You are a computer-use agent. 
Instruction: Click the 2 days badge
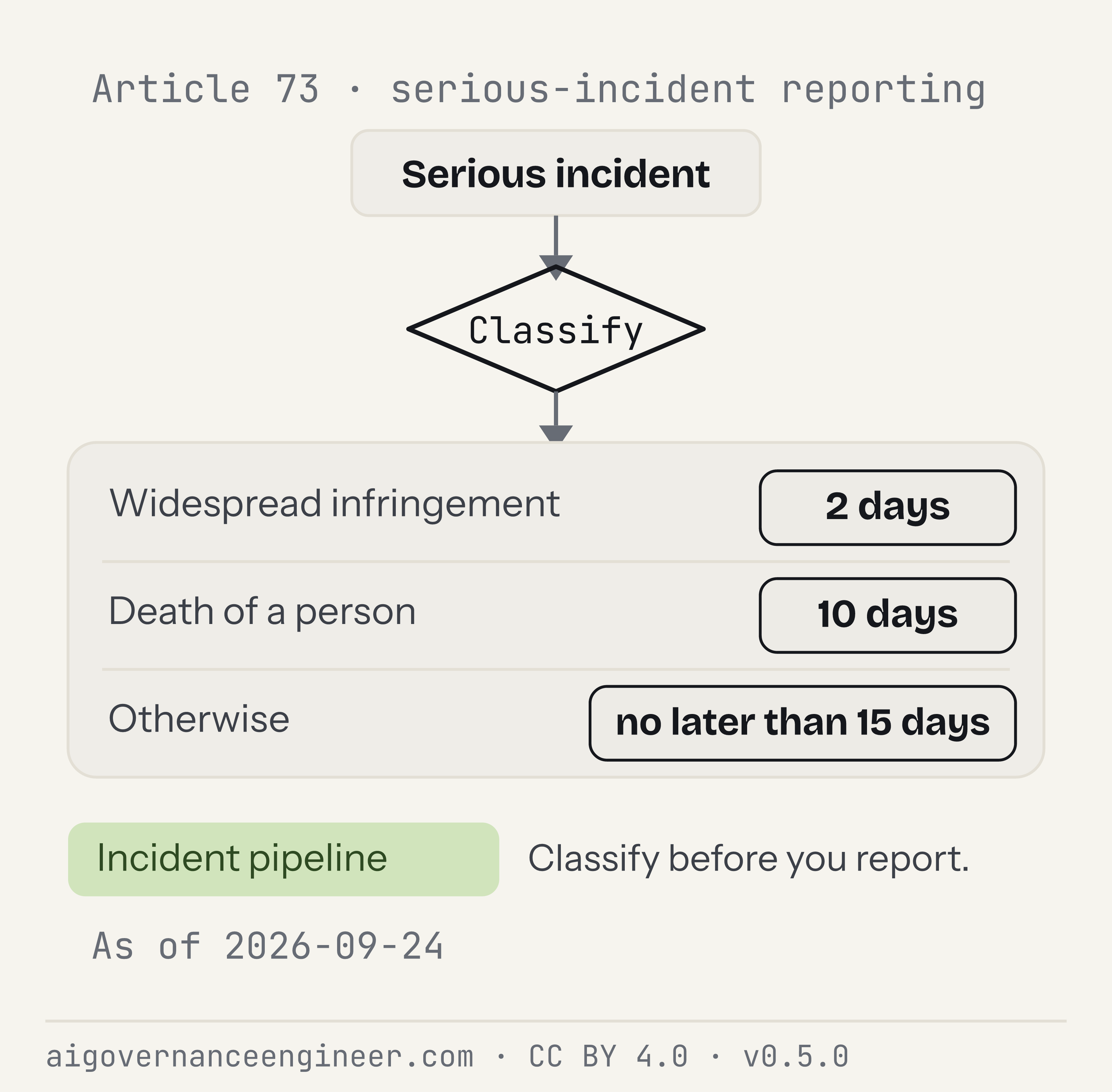887,508
